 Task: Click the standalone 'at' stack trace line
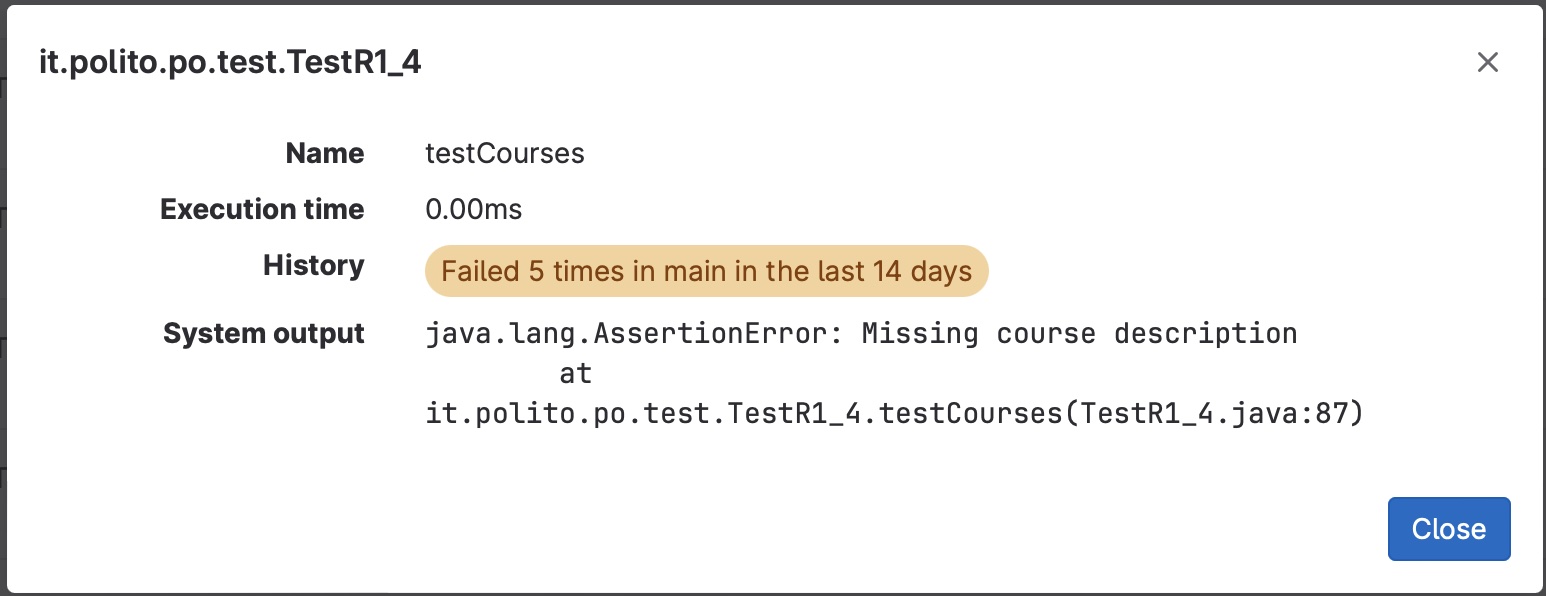click(x=575, y=374)
